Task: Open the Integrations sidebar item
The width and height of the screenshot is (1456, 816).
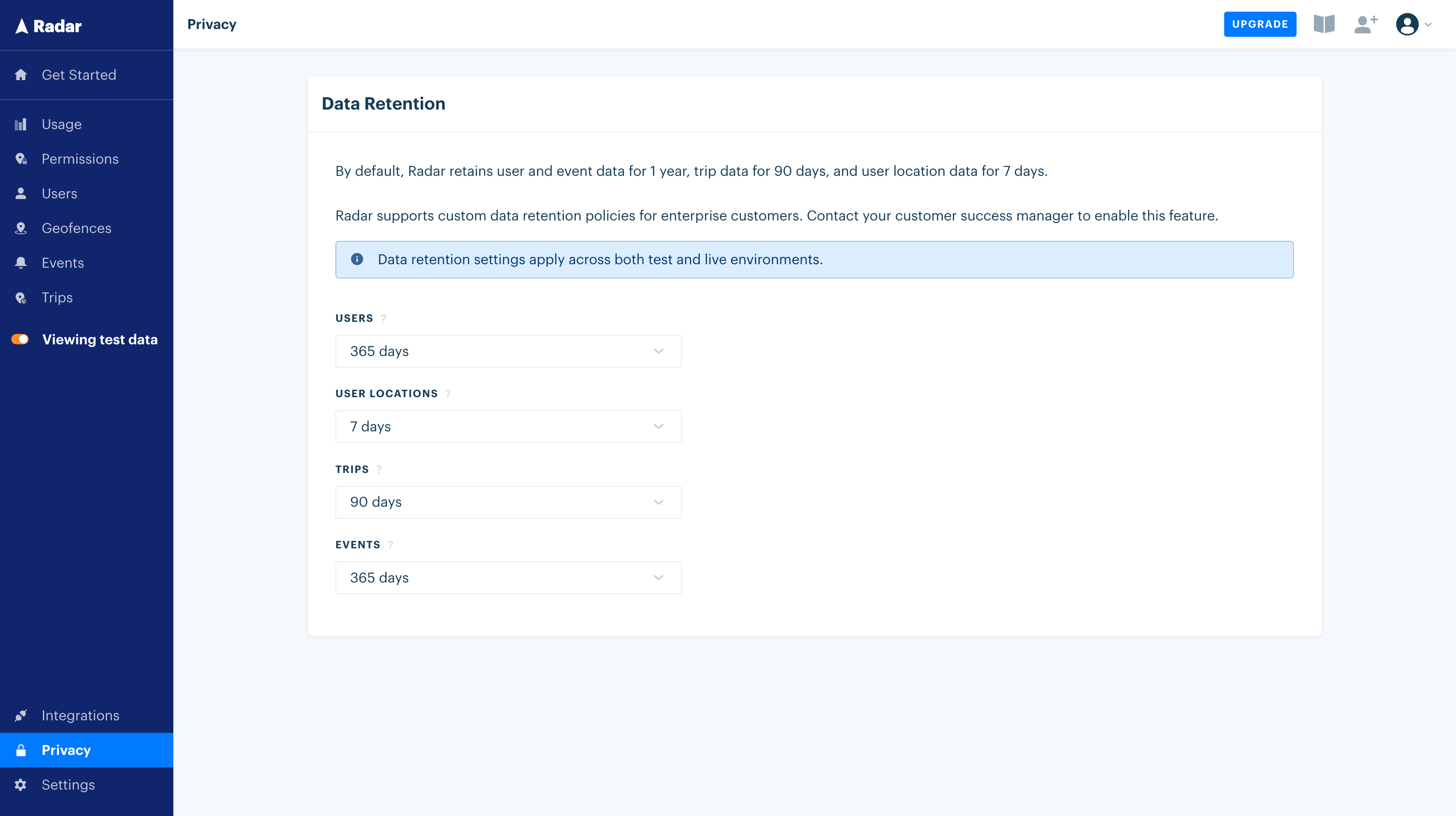Action: (80, 716)
